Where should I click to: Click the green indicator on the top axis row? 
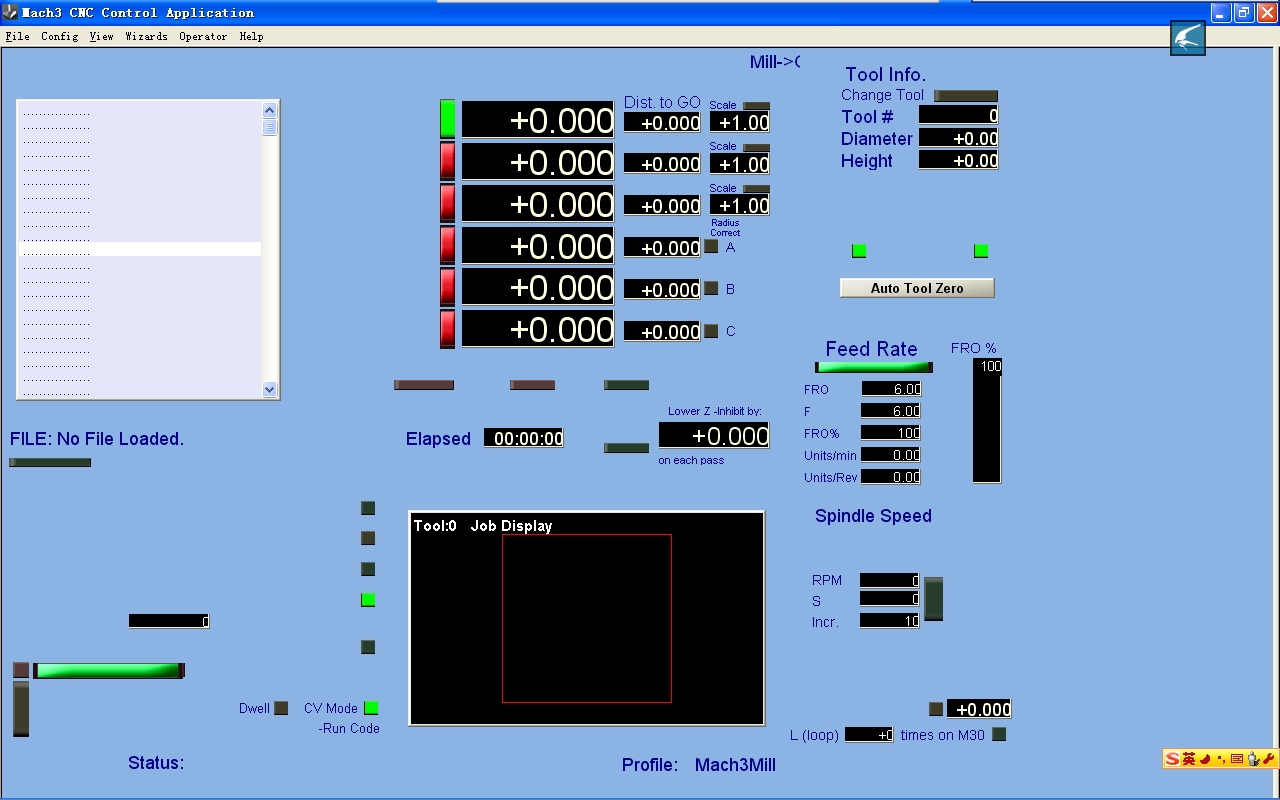click(x=448, y=119)
